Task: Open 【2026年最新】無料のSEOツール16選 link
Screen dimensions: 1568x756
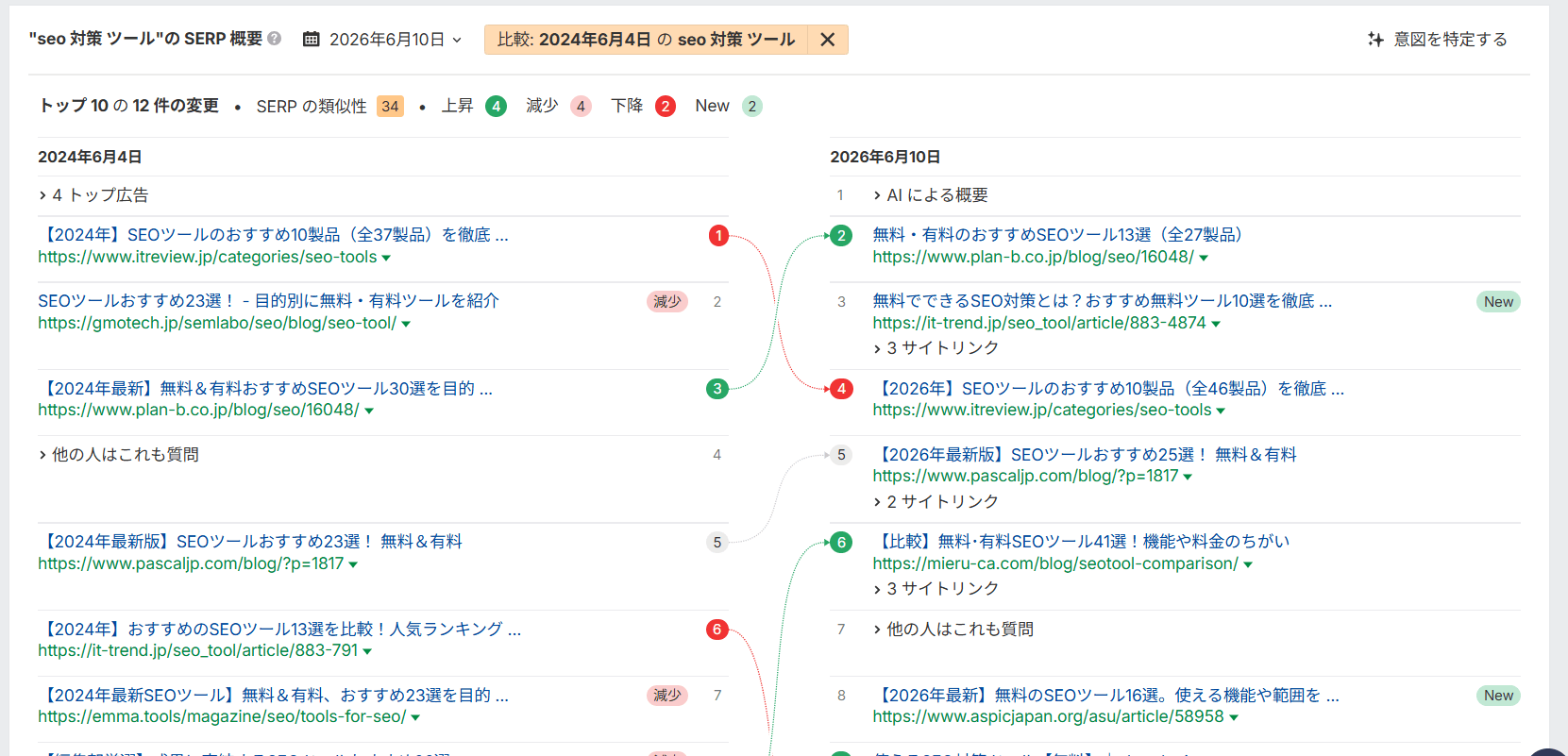Action: coord(1106,696)
